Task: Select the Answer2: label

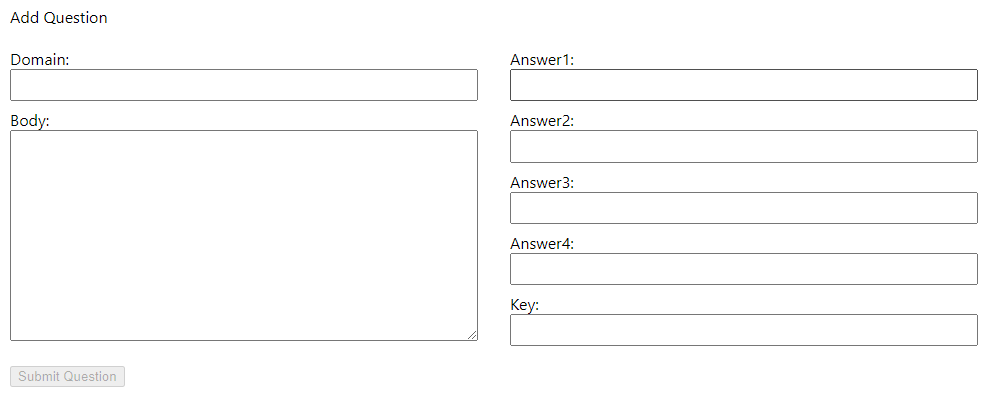Action: pyautogui.click(x=542, y=121)
